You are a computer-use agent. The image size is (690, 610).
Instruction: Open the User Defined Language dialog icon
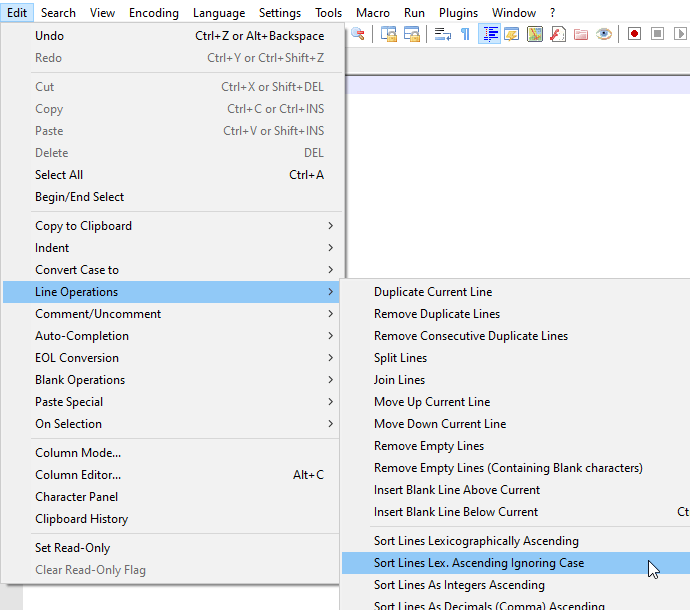point(512,34)
